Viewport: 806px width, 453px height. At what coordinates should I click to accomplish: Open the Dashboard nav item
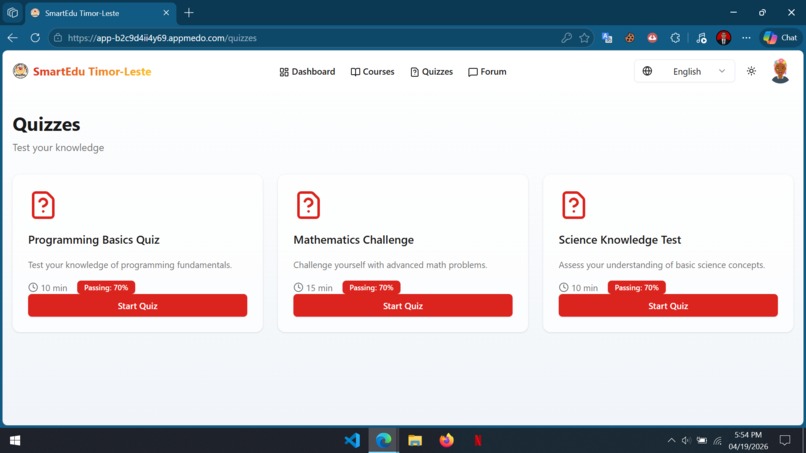tap(307, 71)
